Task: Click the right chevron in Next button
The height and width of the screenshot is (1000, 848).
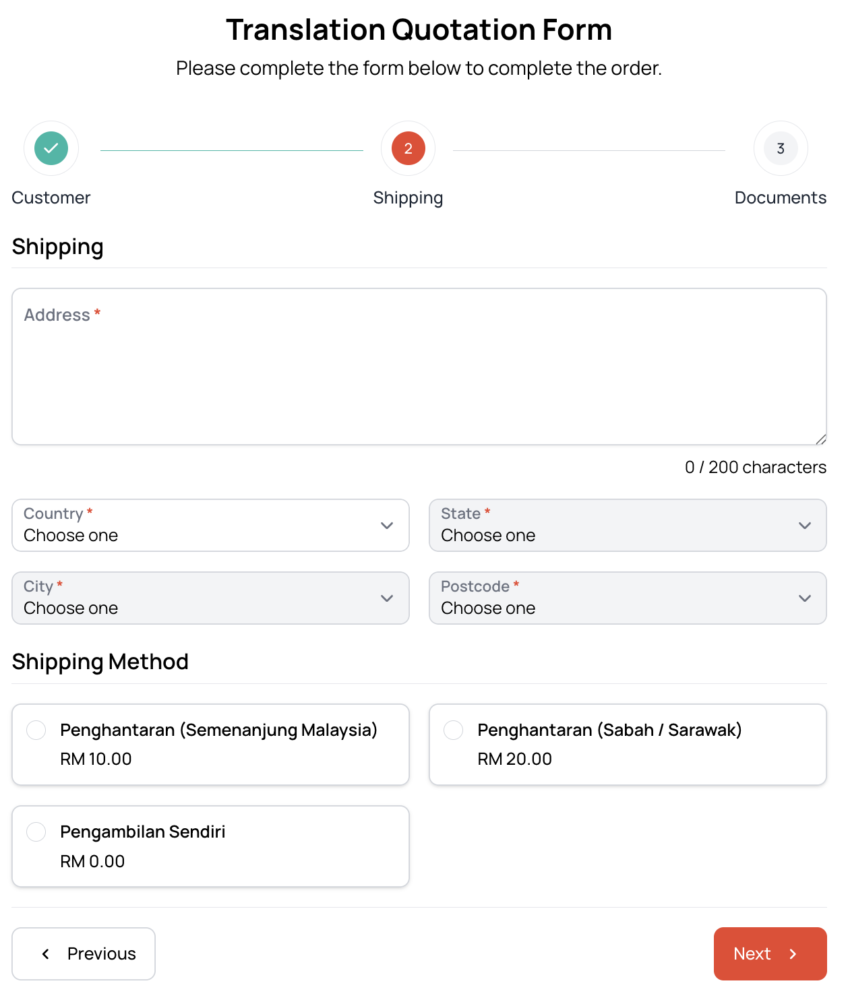Action: (793, 954)
